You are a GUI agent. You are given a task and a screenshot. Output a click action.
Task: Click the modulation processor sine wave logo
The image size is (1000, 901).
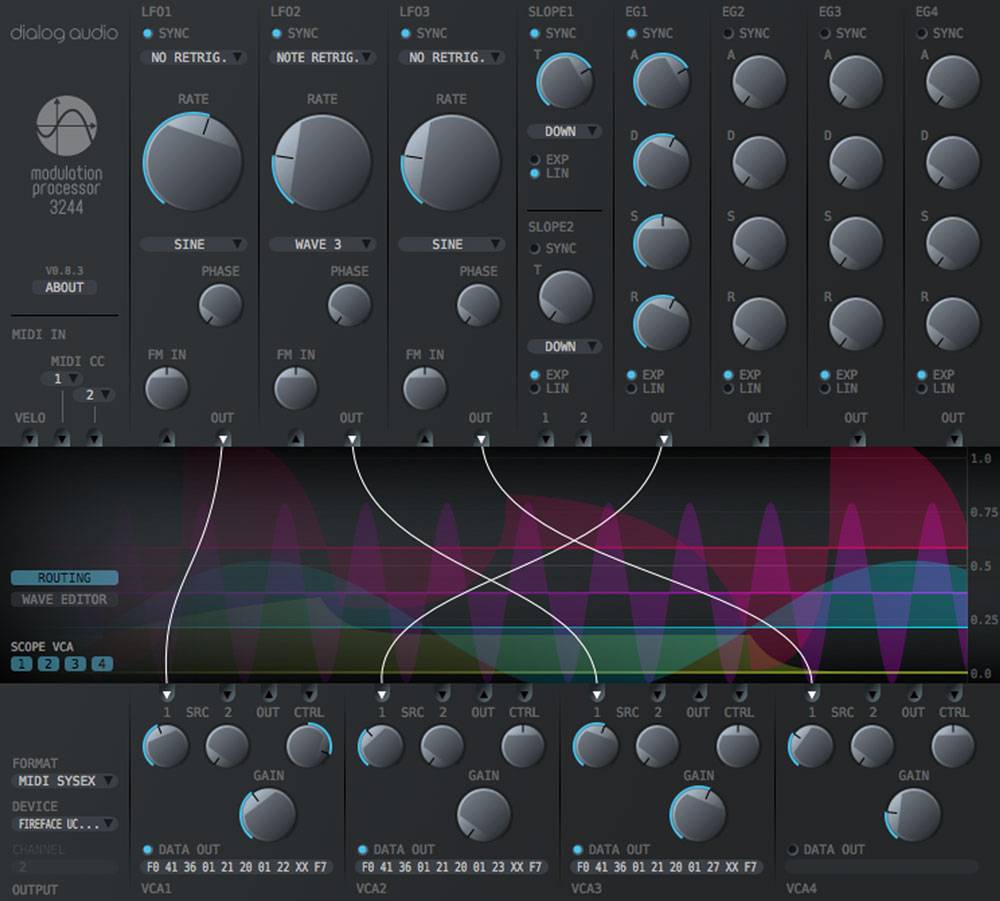pos(66,125)
